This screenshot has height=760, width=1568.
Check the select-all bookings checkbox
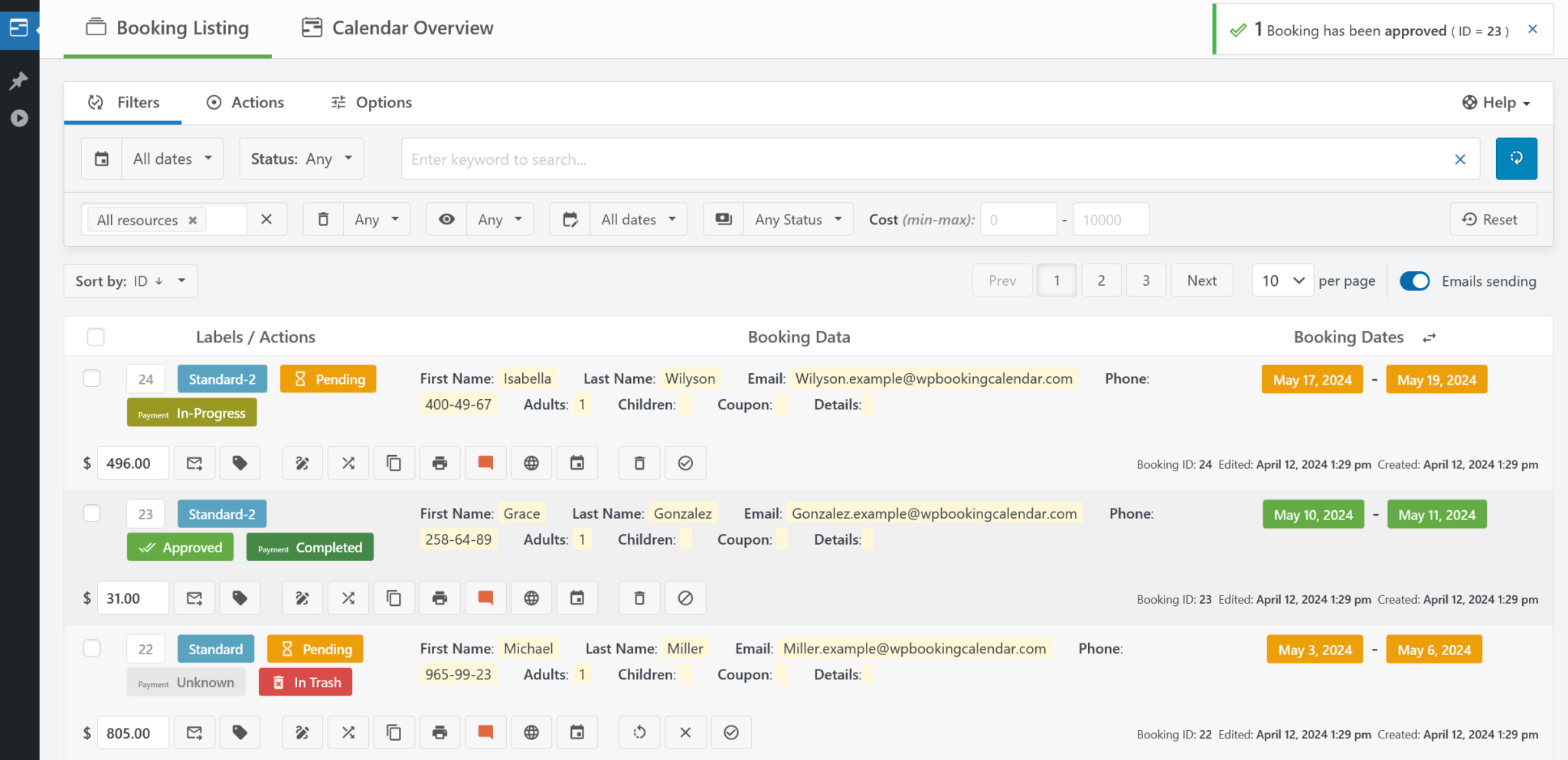pos(96,337)
